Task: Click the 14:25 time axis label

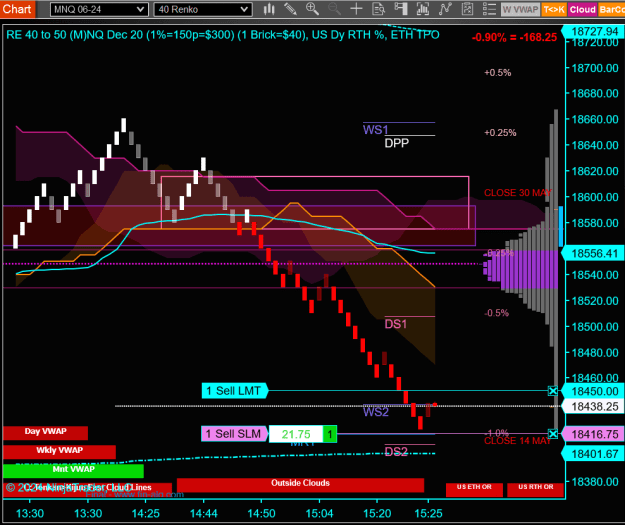Action: pyautogui.click(x=145, y=513)
